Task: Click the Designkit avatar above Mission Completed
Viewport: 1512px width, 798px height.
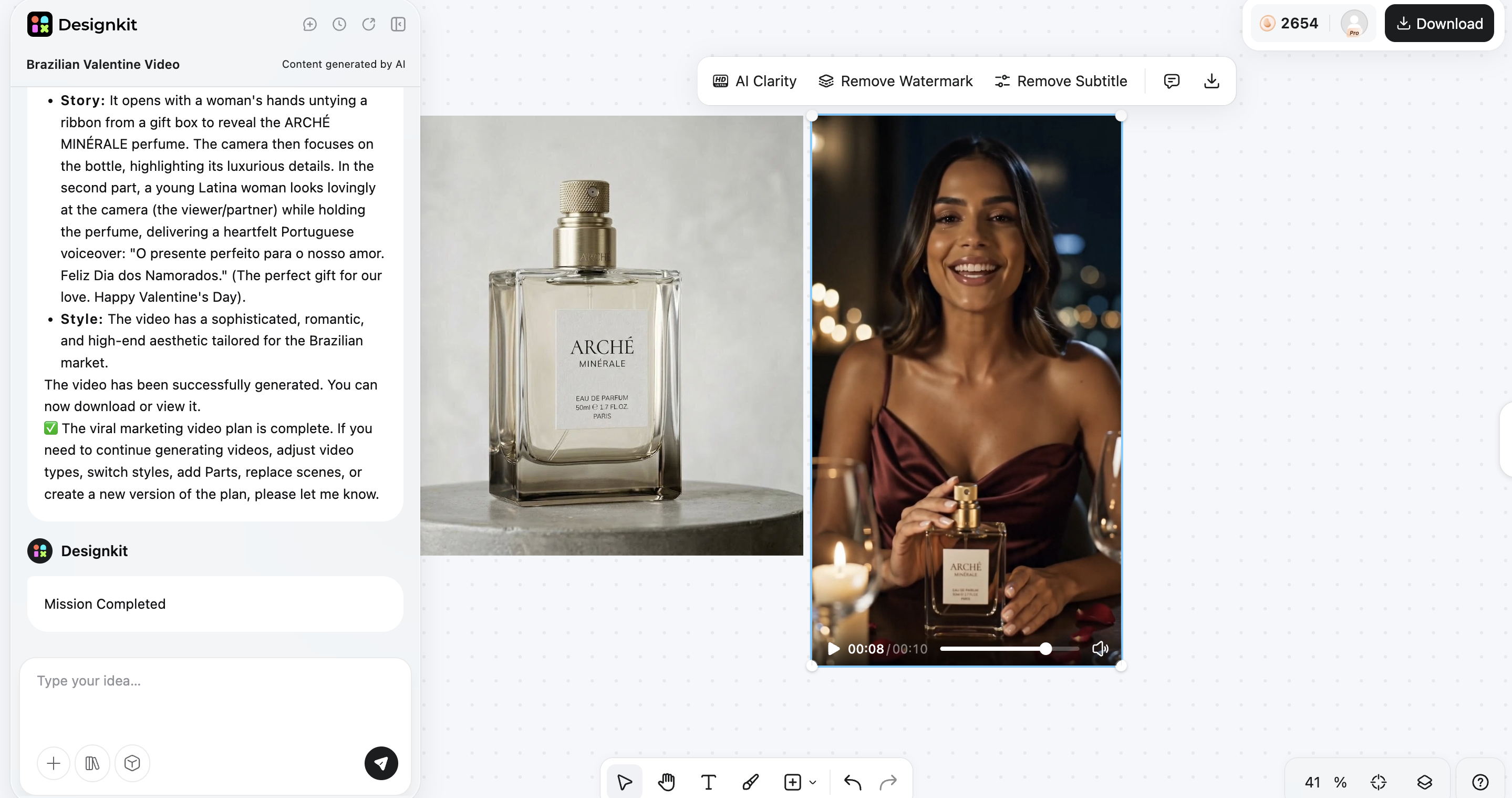Action: tap(40, 551)
